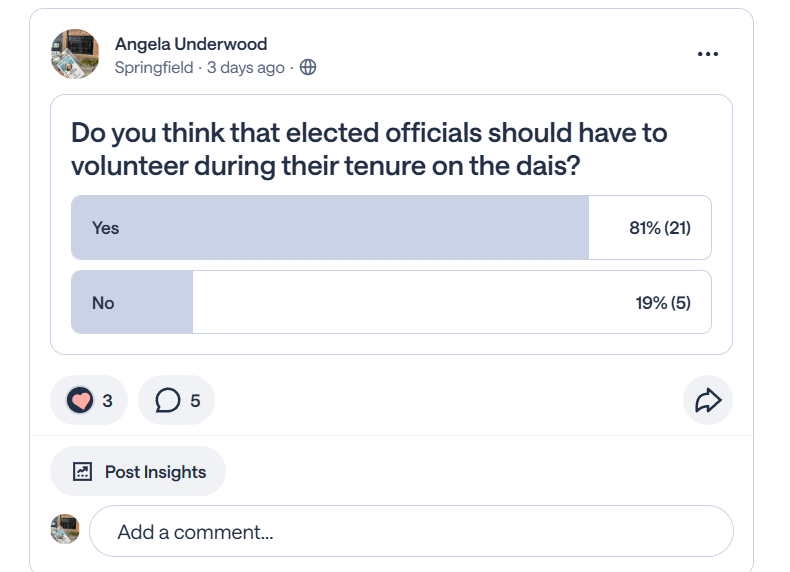The width and height of the screenshot is (790, 572).
Task: Click the comment count of 5
Action: point(195,401)
